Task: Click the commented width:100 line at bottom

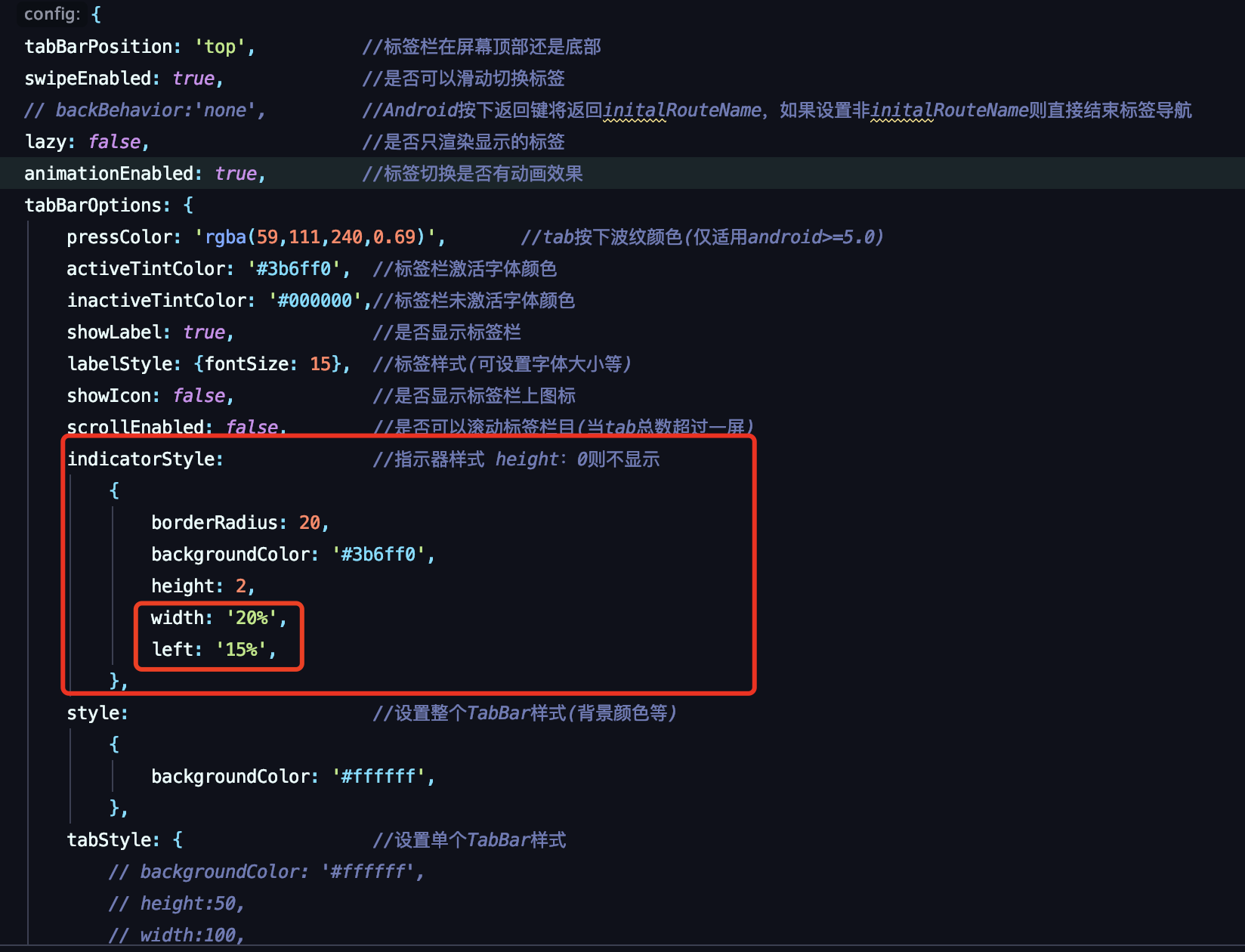Action: pos(176,935)
